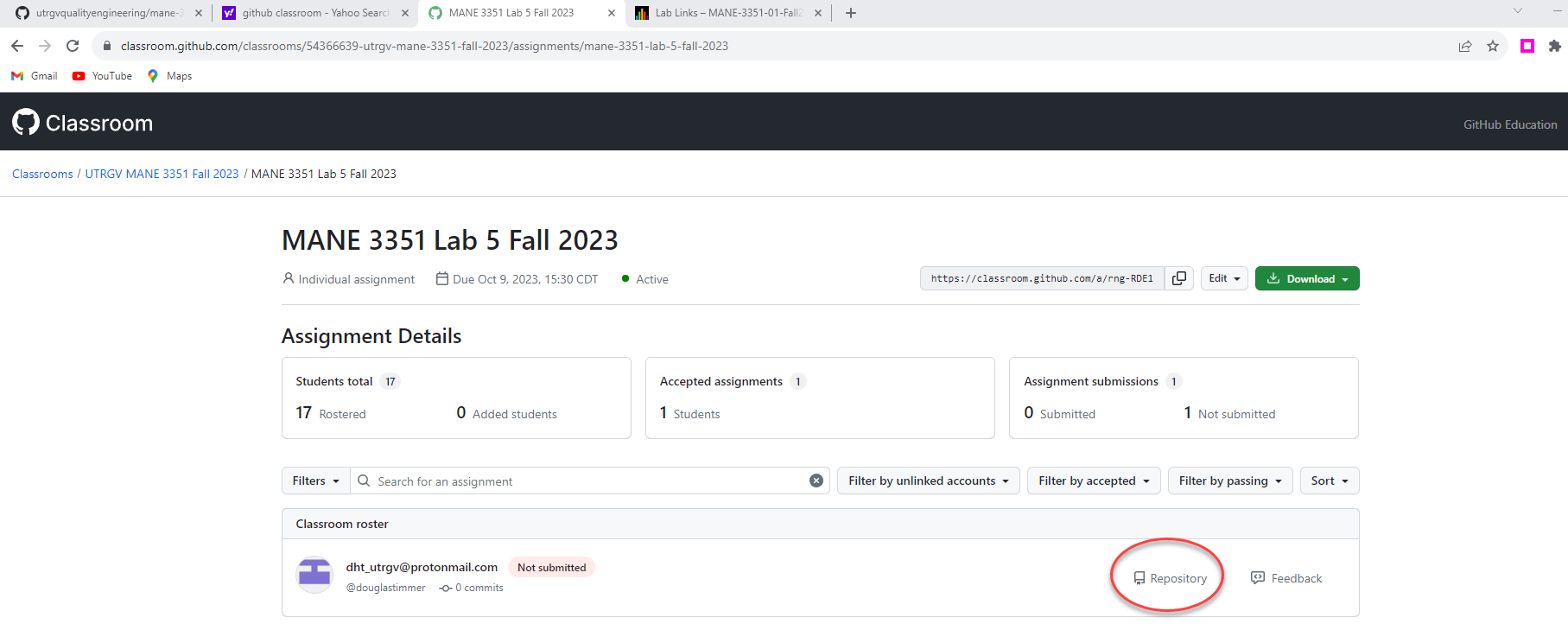1568x643 pixels.
Task: Expand the Sort dropdown
Action: (1329, 481)
